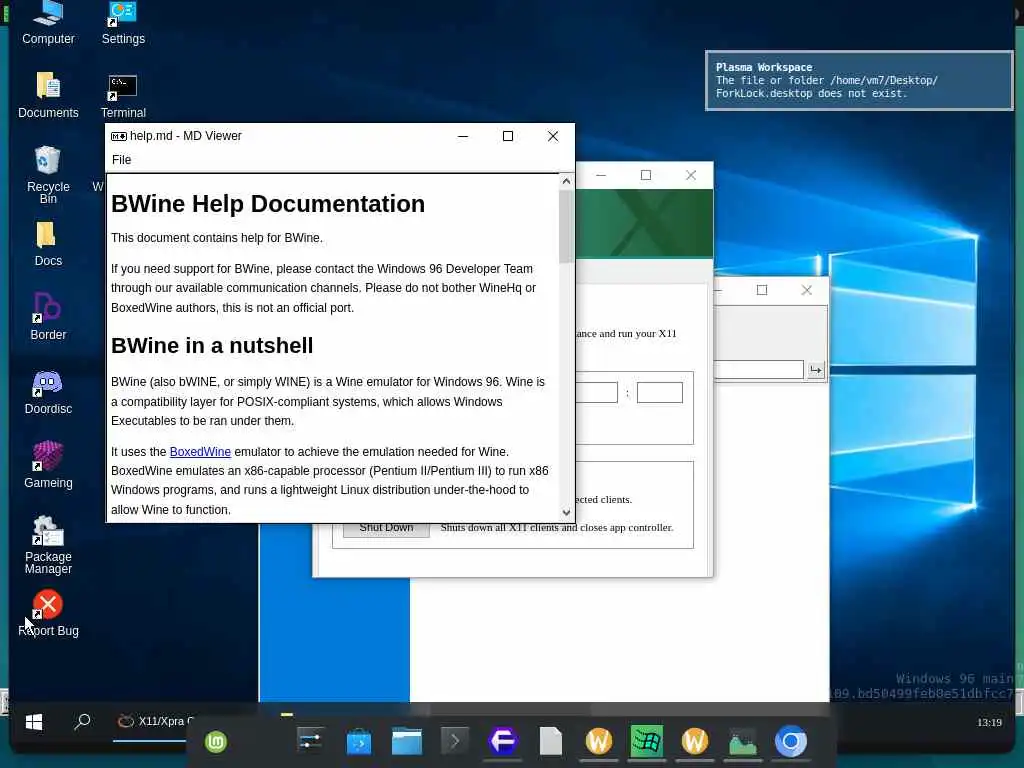
Task: Open the File menu in MD Viewer
Action: pos(121,160)
